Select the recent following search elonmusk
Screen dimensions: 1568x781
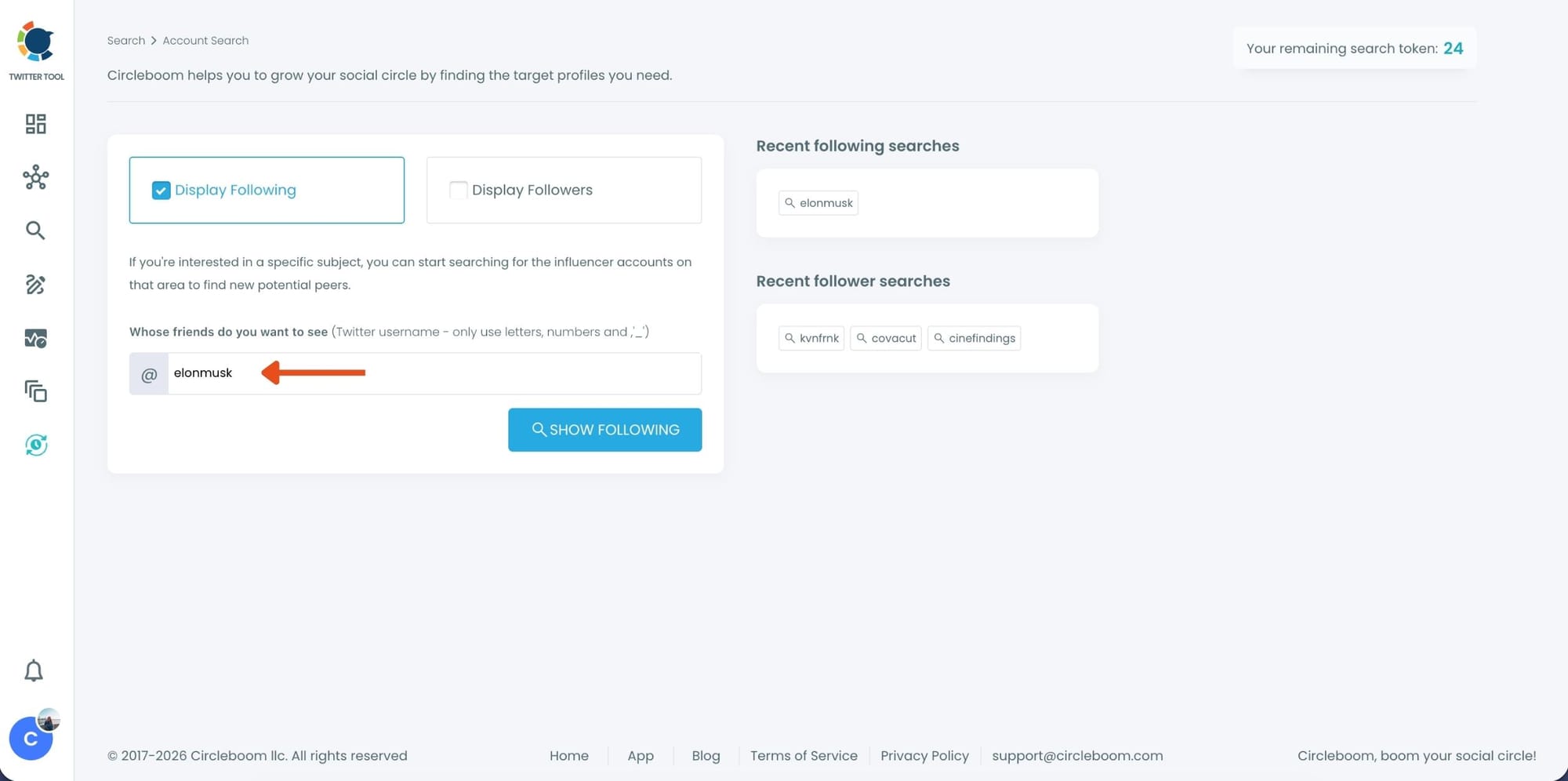pos(818,203)
